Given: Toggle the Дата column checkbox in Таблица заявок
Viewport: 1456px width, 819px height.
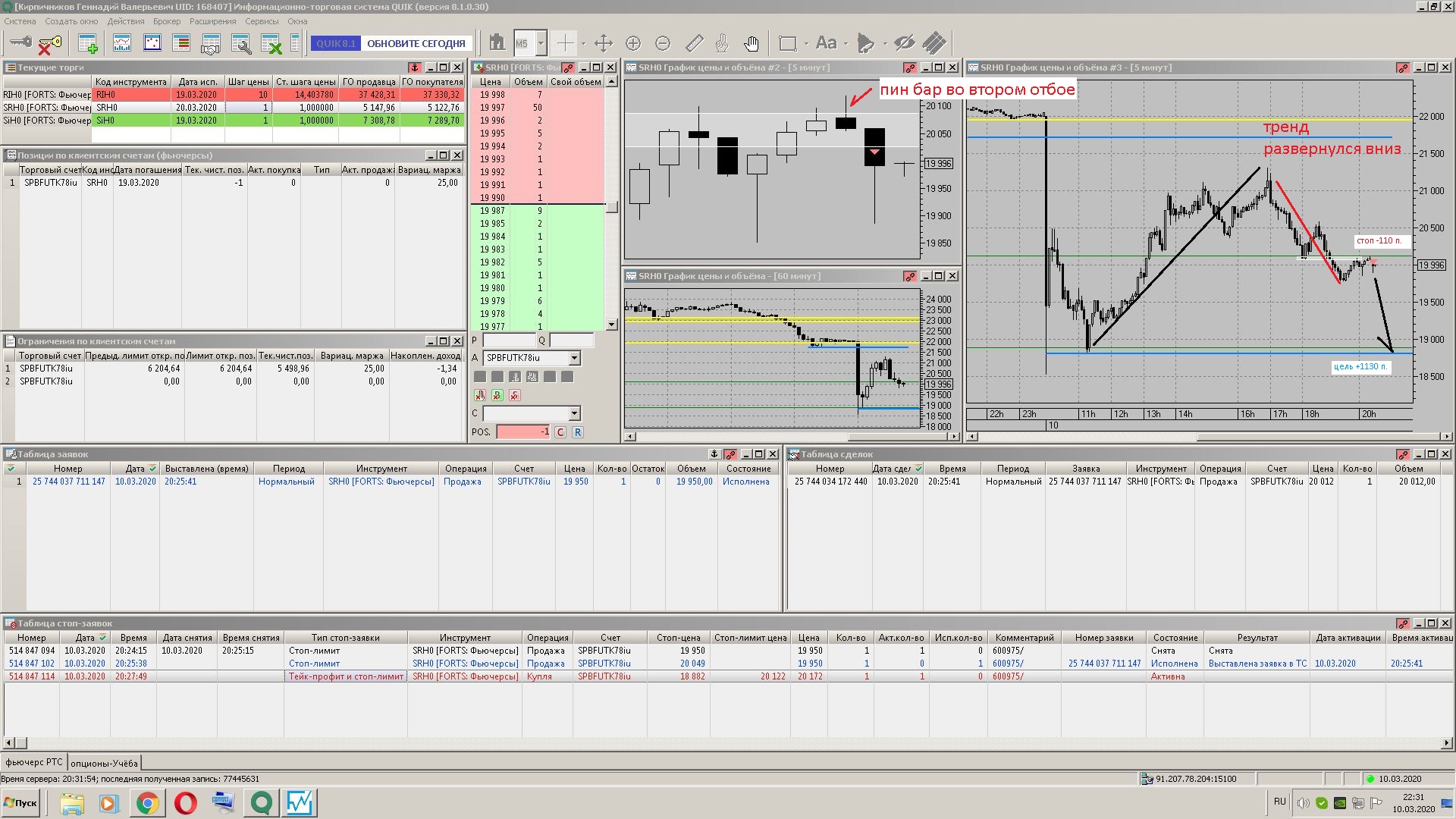Looking at the screenshot, I should (152, 469).
